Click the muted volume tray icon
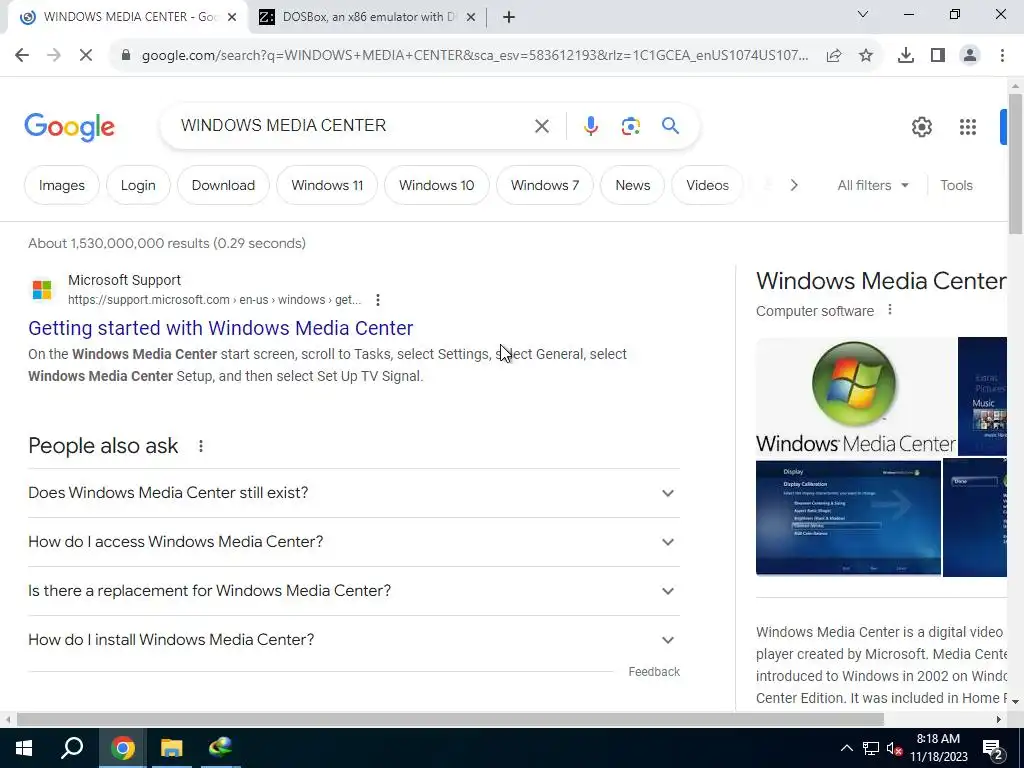Image resolution: width=1024 pixels, height=768 pixels. click(894, 749)
